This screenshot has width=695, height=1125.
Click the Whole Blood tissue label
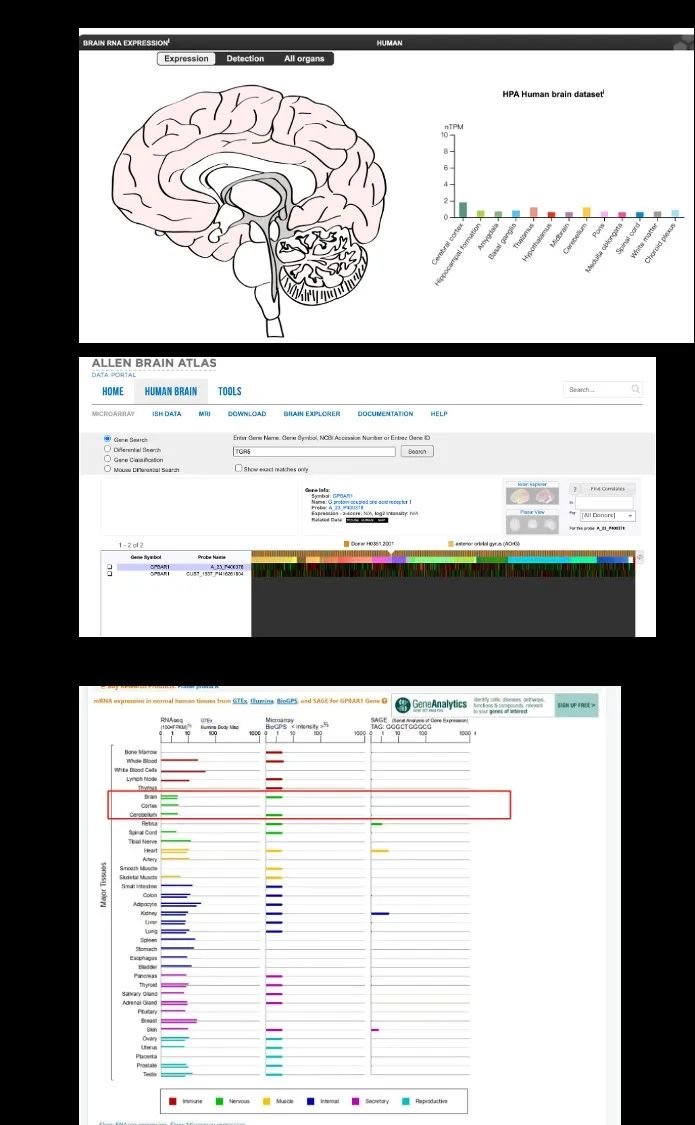click(141, 761)
